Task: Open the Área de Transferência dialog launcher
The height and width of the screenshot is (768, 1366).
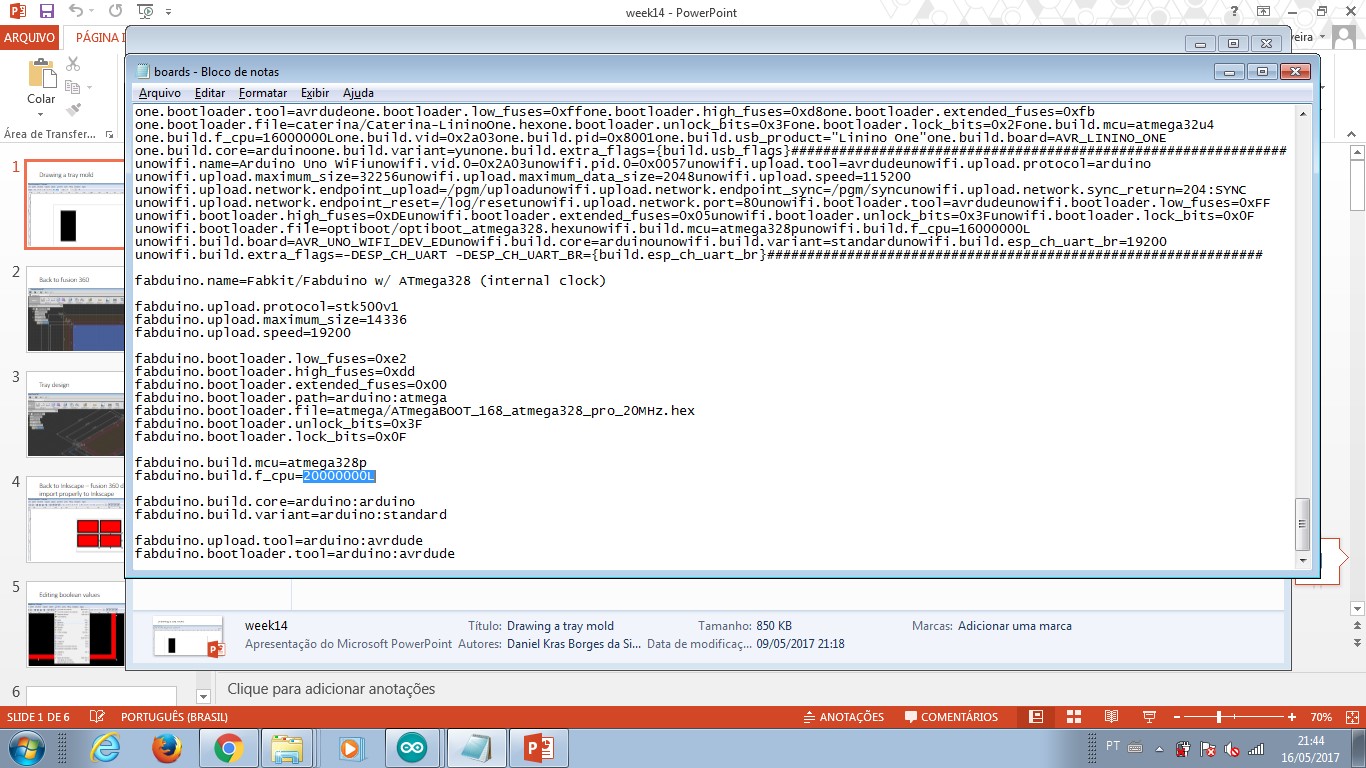Action: 109,134
